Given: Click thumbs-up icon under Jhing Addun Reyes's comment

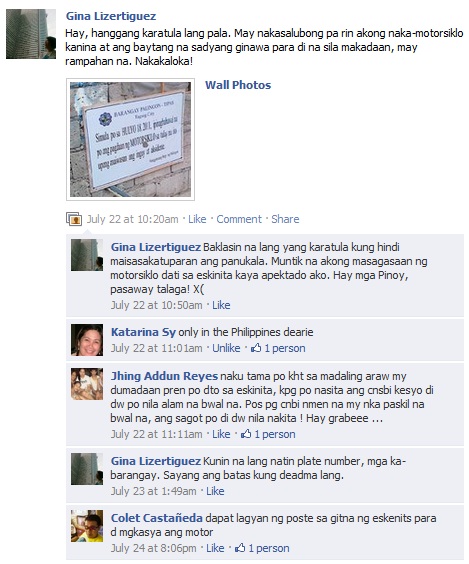Looking at the screenshot, I should coord(246,434).
